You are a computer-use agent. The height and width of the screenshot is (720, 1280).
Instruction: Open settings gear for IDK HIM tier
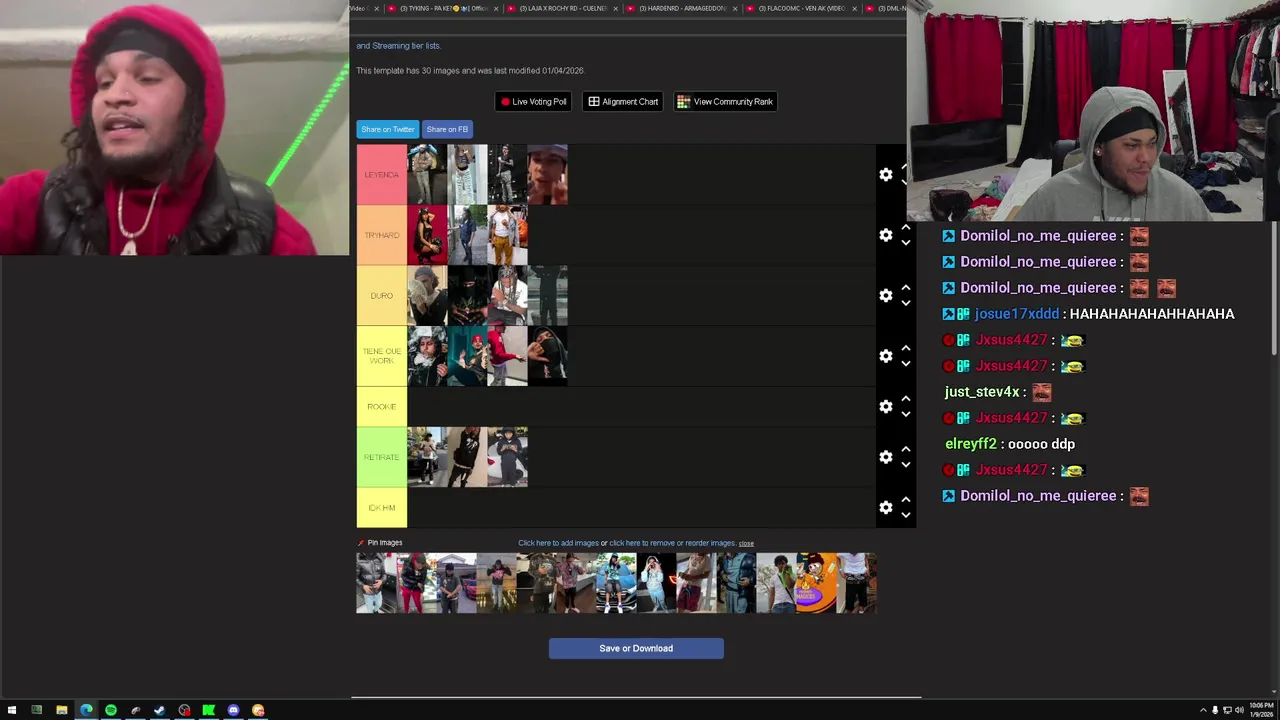tap(886, 508)
